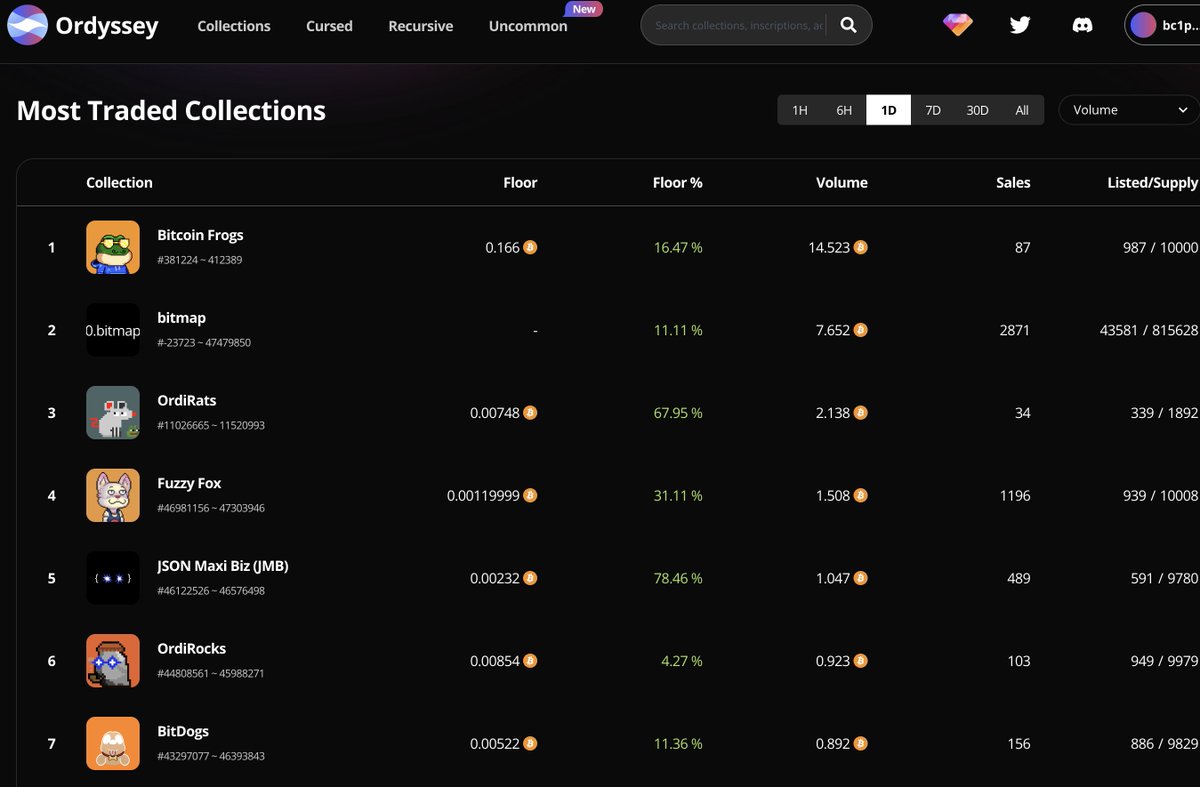1200x787 pixels.
Task: Click bitcoin icon beside floor 0.00232
Action: point(530,578)
